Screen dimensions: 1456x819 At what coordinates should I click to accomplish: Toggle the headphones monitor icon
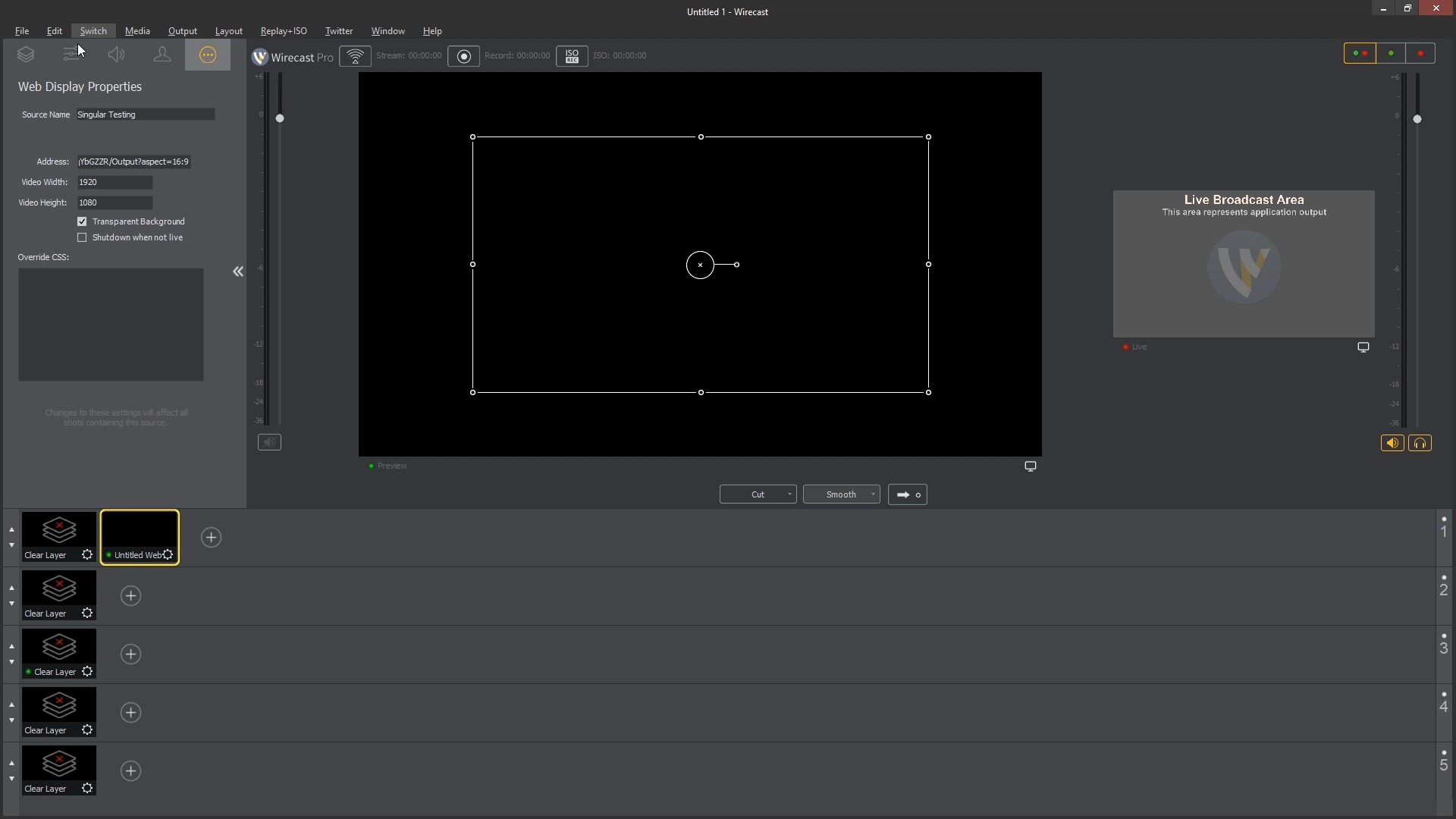[x=1420, y=444]
